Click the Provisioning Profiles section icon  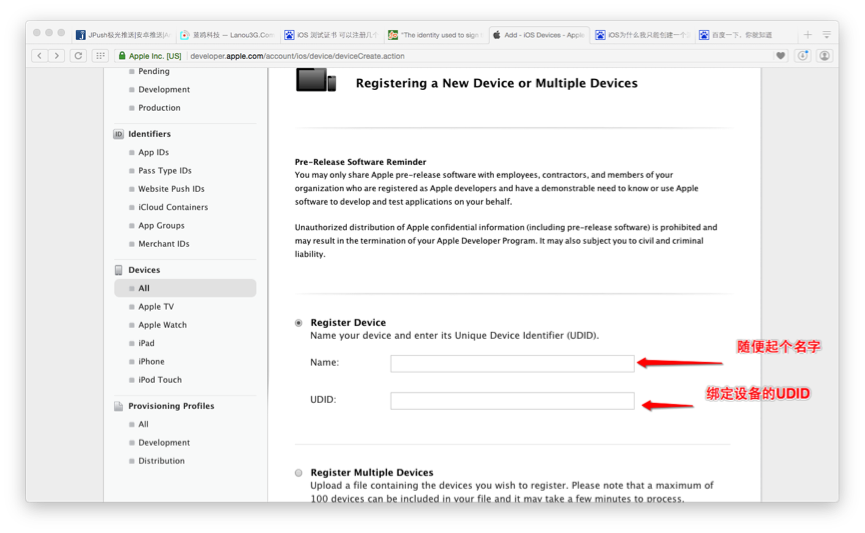pos(118,406)
